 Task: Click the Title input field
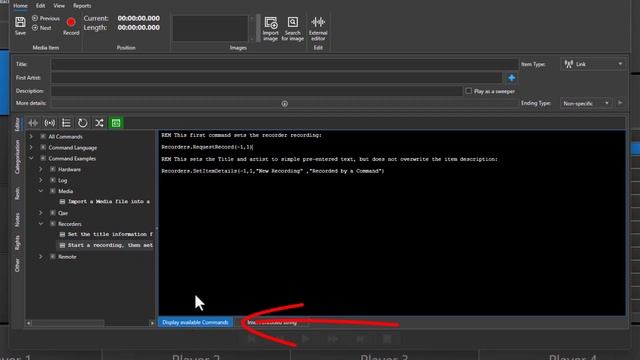[x=284, y=64]
